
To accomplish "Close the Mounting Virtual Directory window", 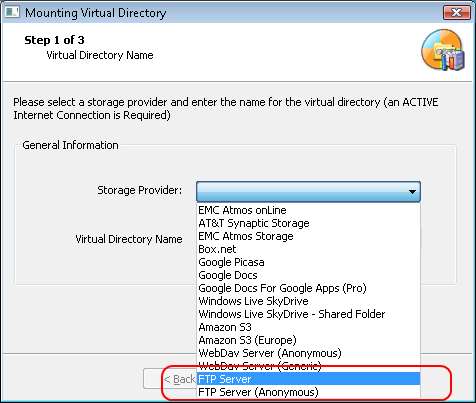I will (x=456, y=13).
